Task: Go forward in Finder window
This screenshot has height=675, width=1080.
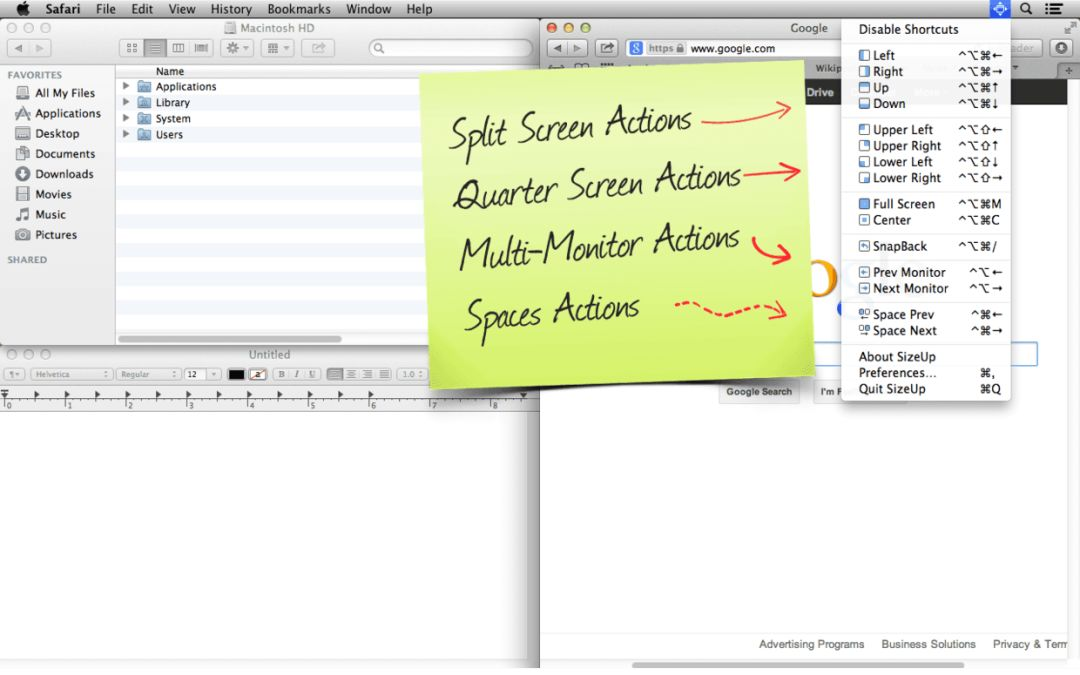Action: [x=41, y=48]
